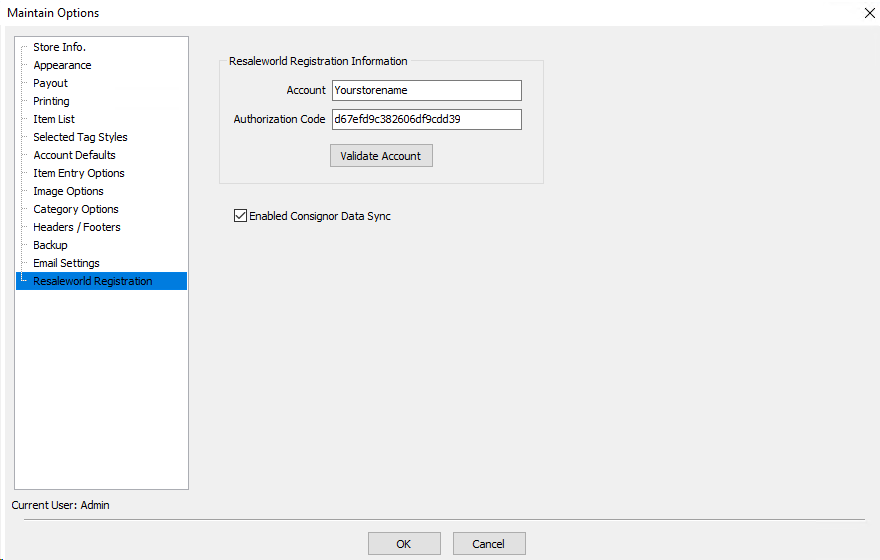Click the Account field label
The width and height of the screenshot is (880, 560).
point(306,90)
